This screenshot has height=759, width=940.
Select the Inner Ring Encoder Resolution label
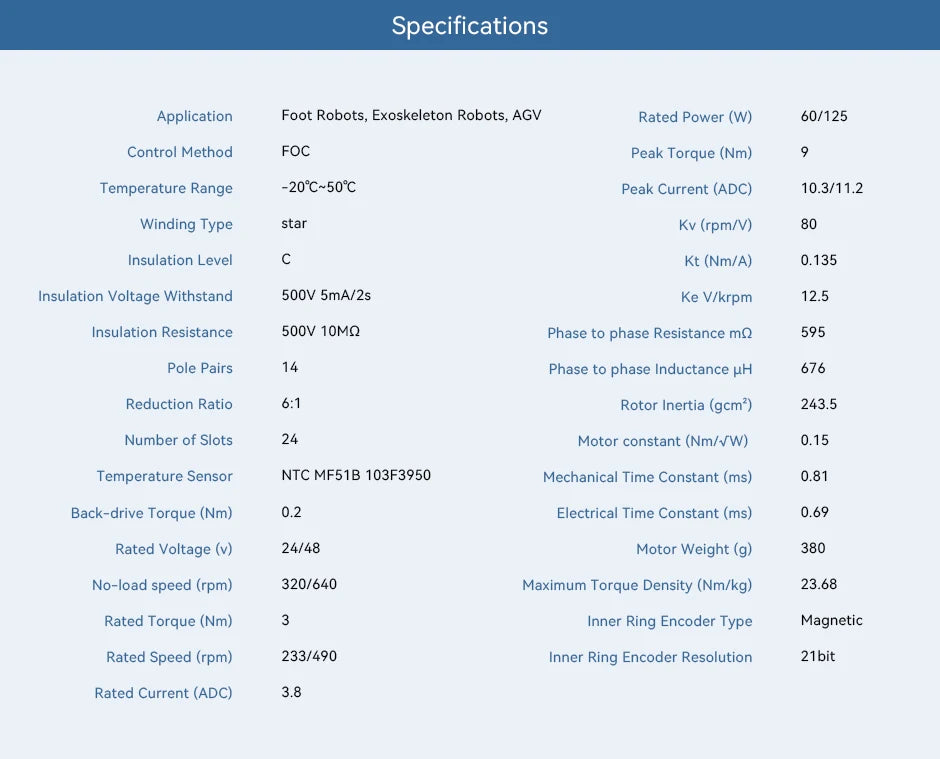tap(650, 657)
